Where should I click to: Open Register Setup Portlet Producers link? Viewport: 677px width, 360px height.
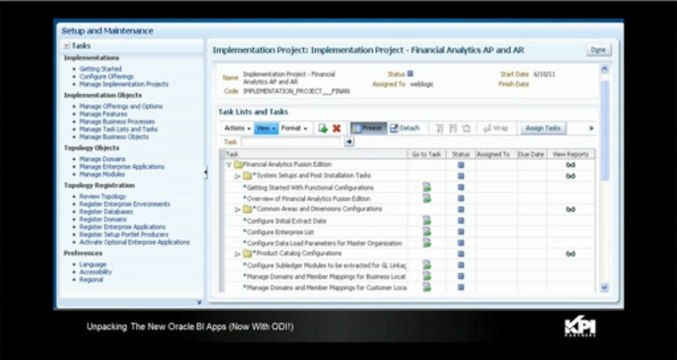coord(124,234)
